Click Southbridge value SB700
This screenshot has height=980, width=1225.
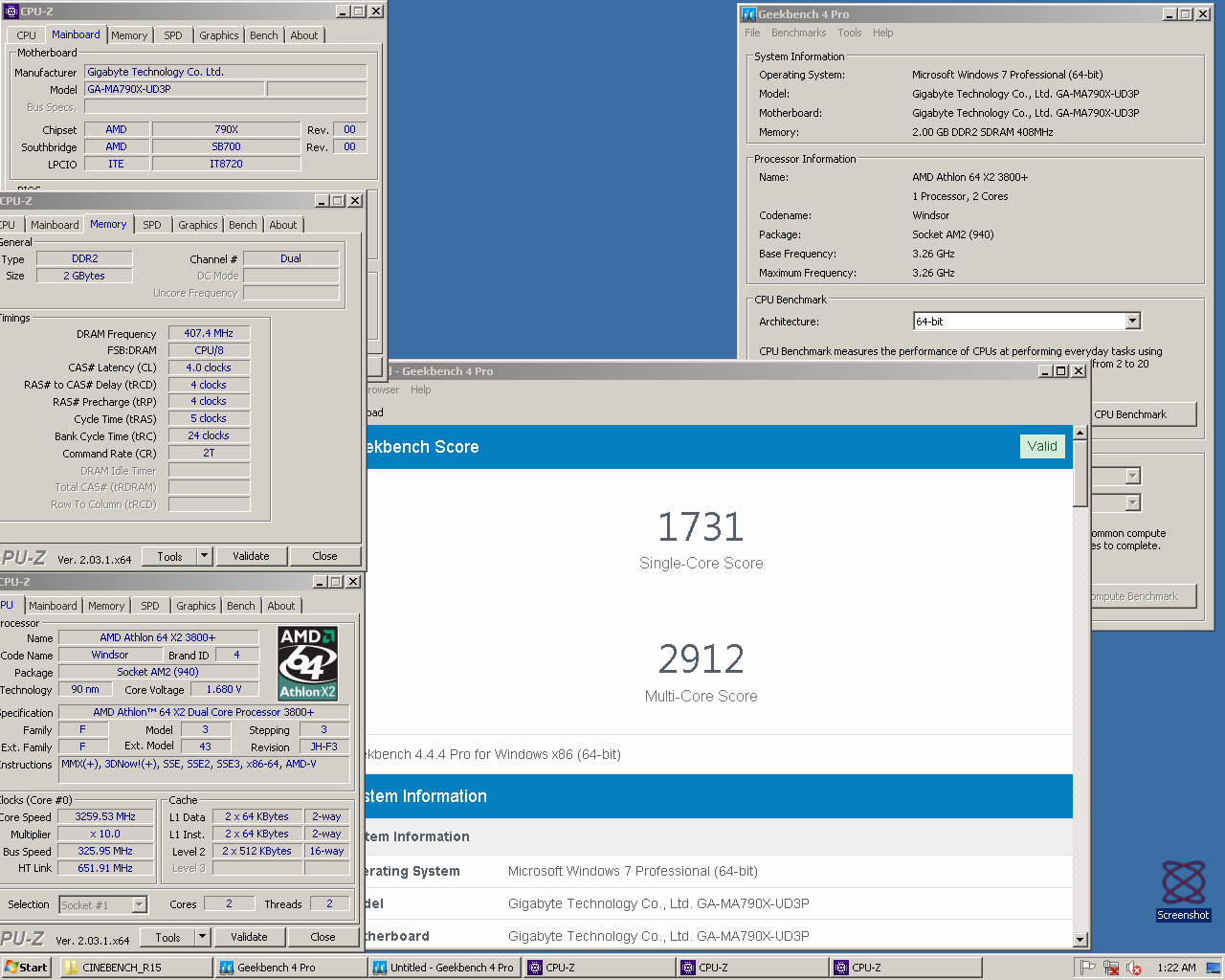coord(226,146)
